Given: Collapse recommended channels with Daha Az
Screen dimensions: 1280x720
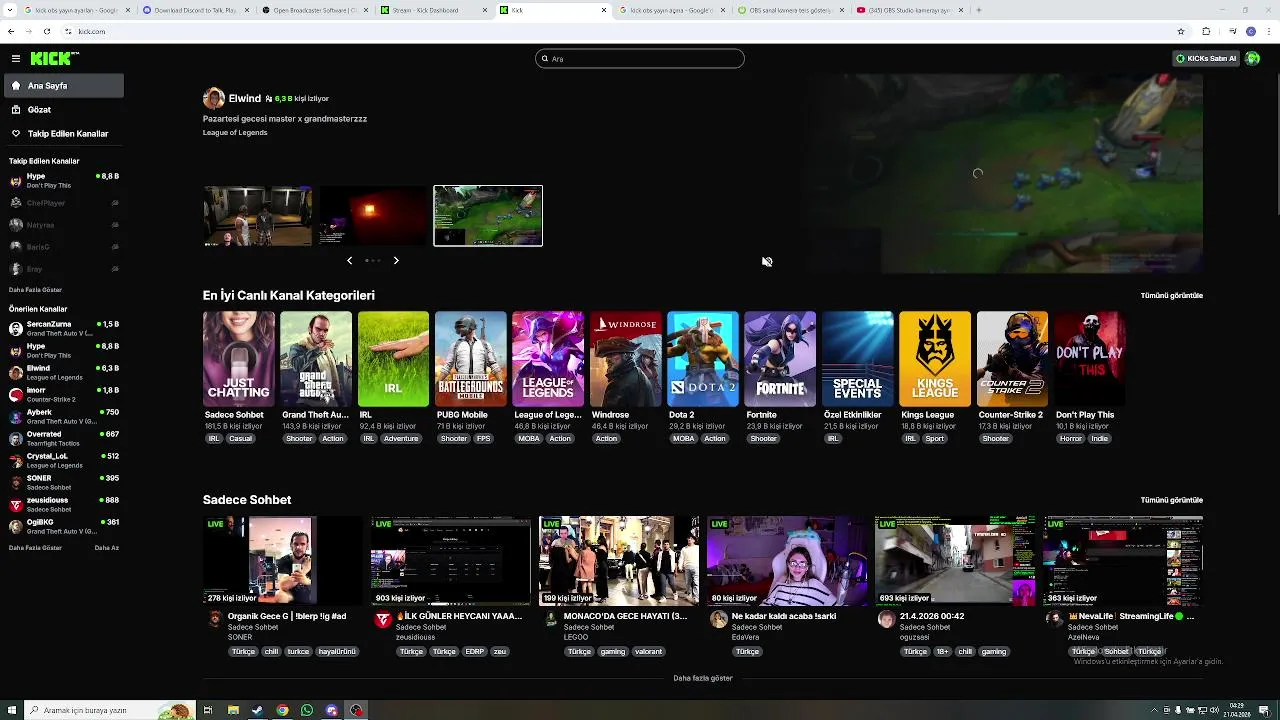Looking at the screenshot, I should [106, 548].
